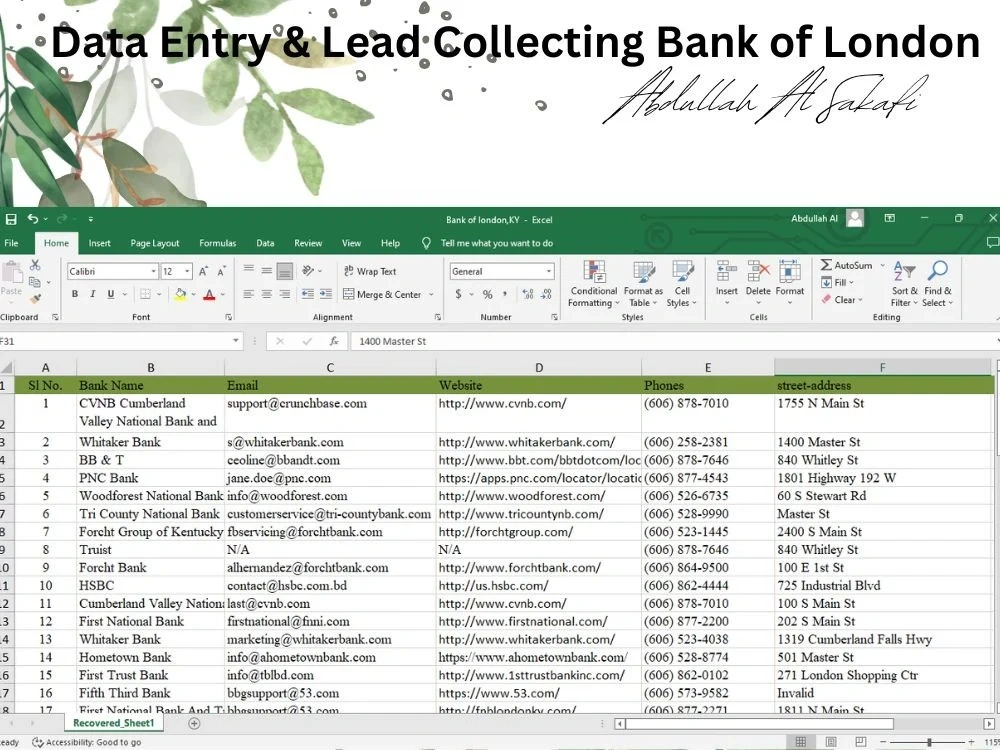Image resolution: width=1000 pixels, height=750 pixels.
Task: Open Conditional Formatting menu
Action: point(594,284)
